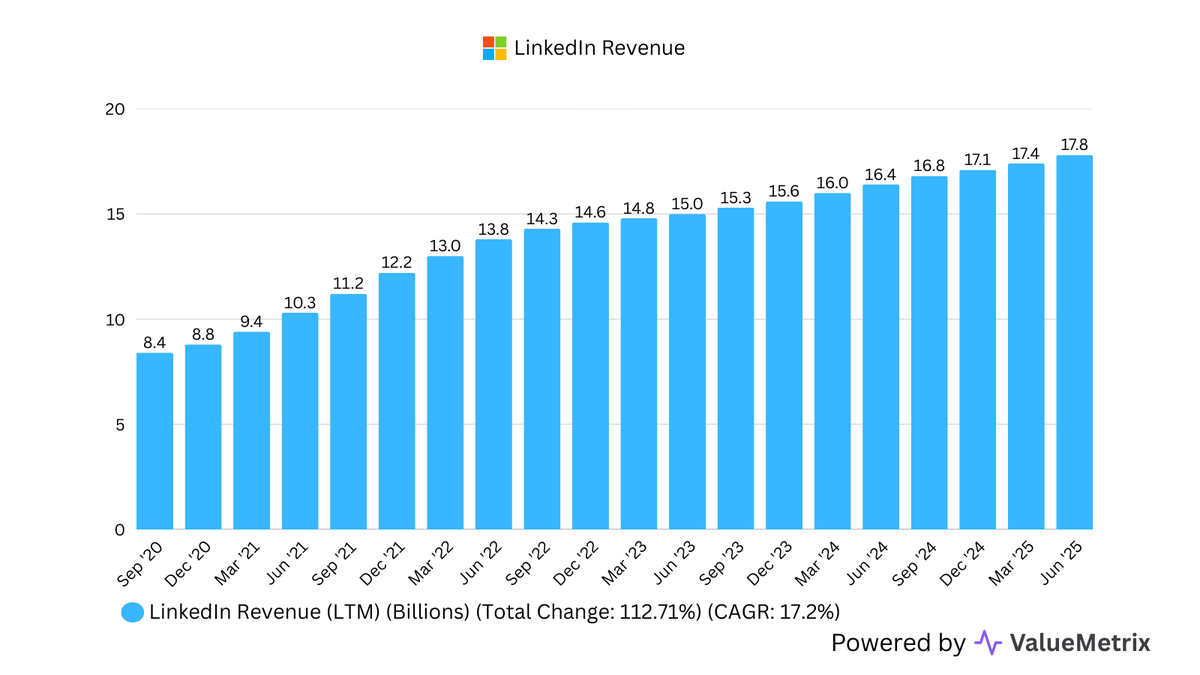Click the value label '15.0'

pos(687,204)
